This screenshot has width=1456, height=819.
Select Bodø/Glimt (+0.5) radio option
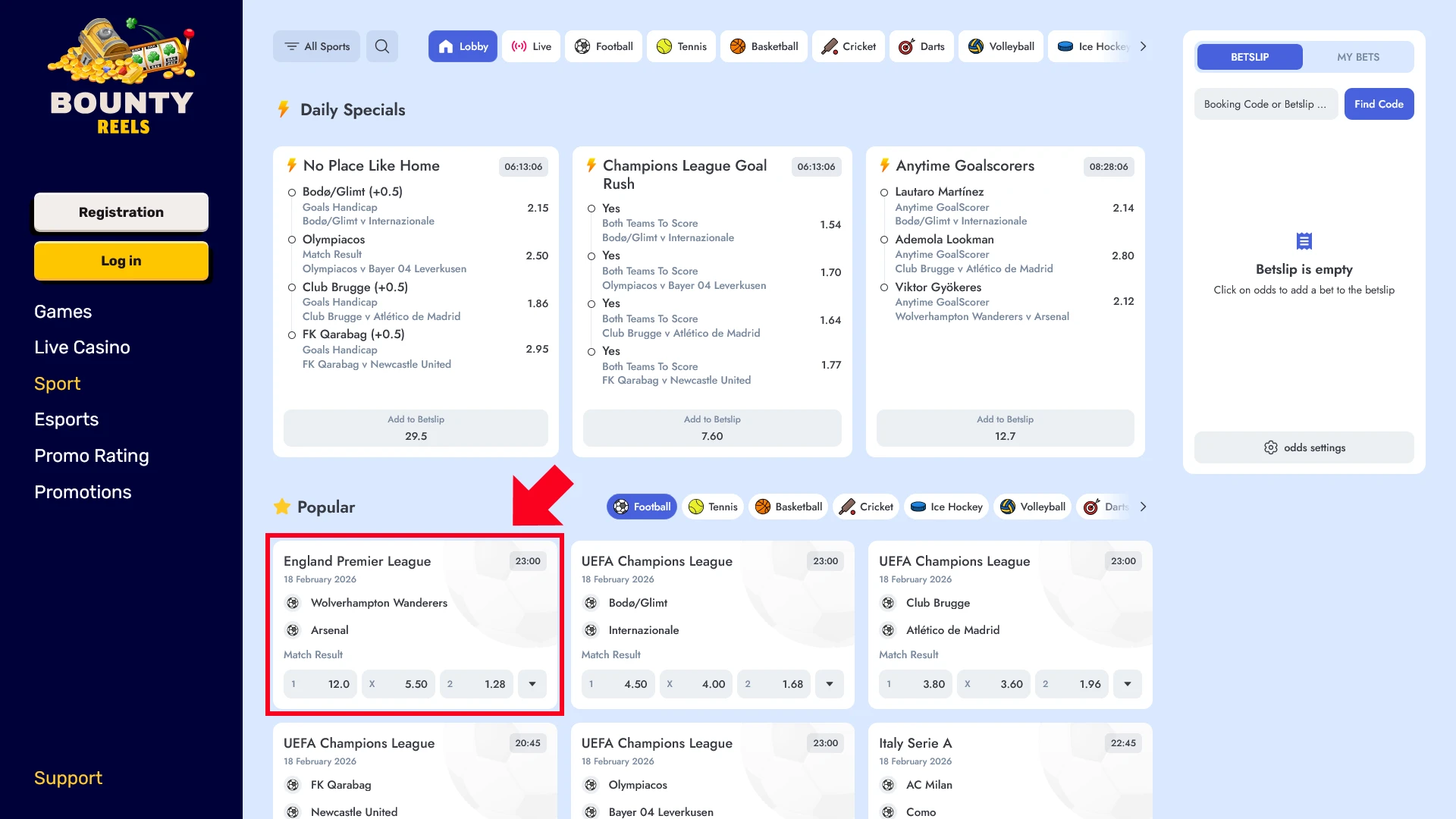click(292, 193)
